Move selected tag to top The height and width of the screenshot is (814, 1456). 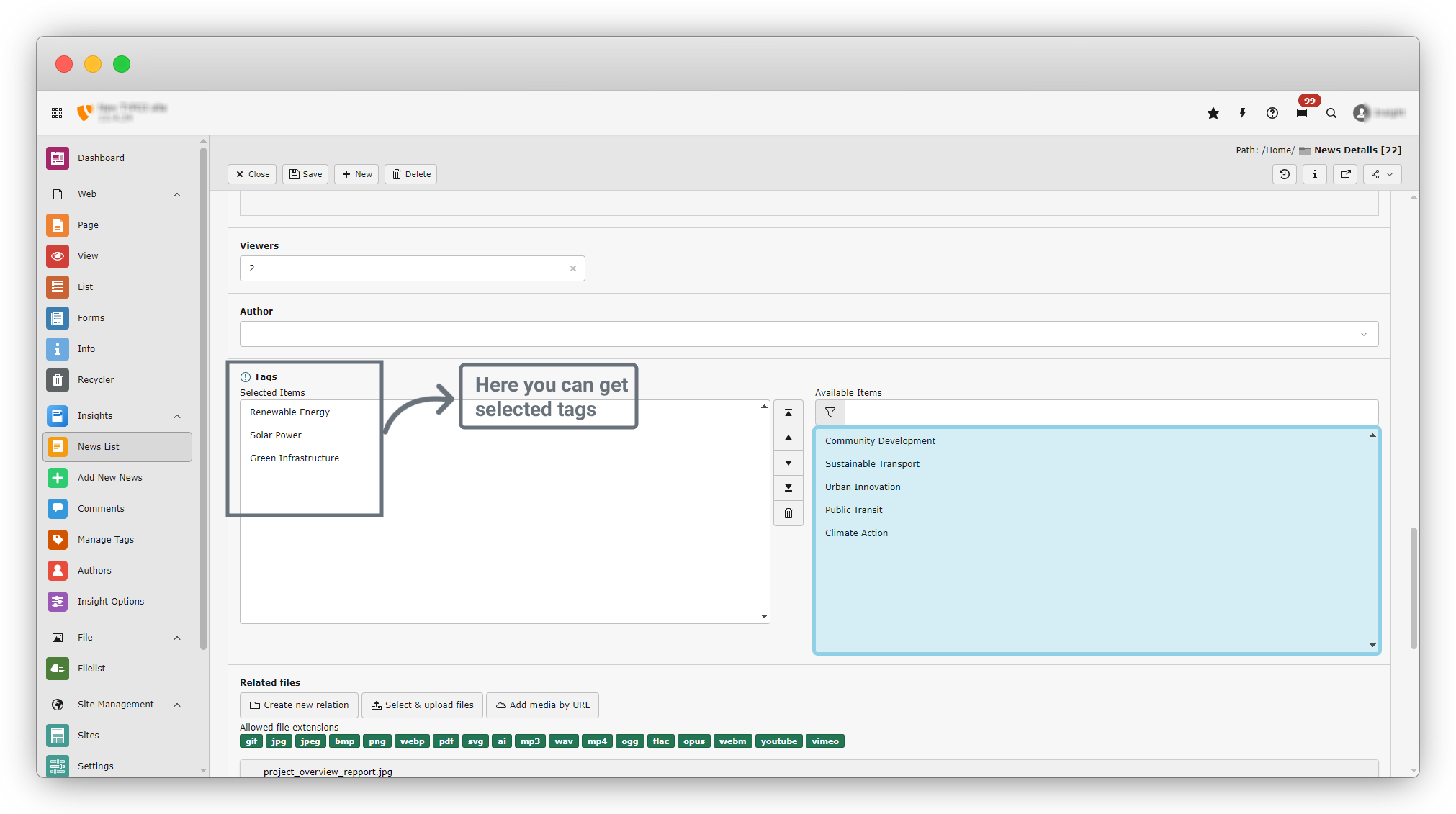pos(788,412)
